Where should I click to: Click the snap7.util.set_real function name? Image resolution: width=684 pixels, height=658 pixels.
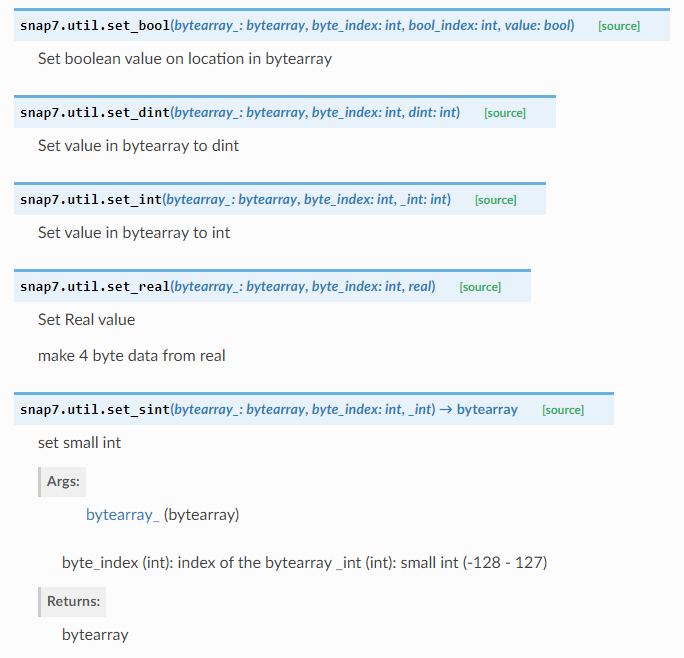pyautogui.click(x=95, y=286)
